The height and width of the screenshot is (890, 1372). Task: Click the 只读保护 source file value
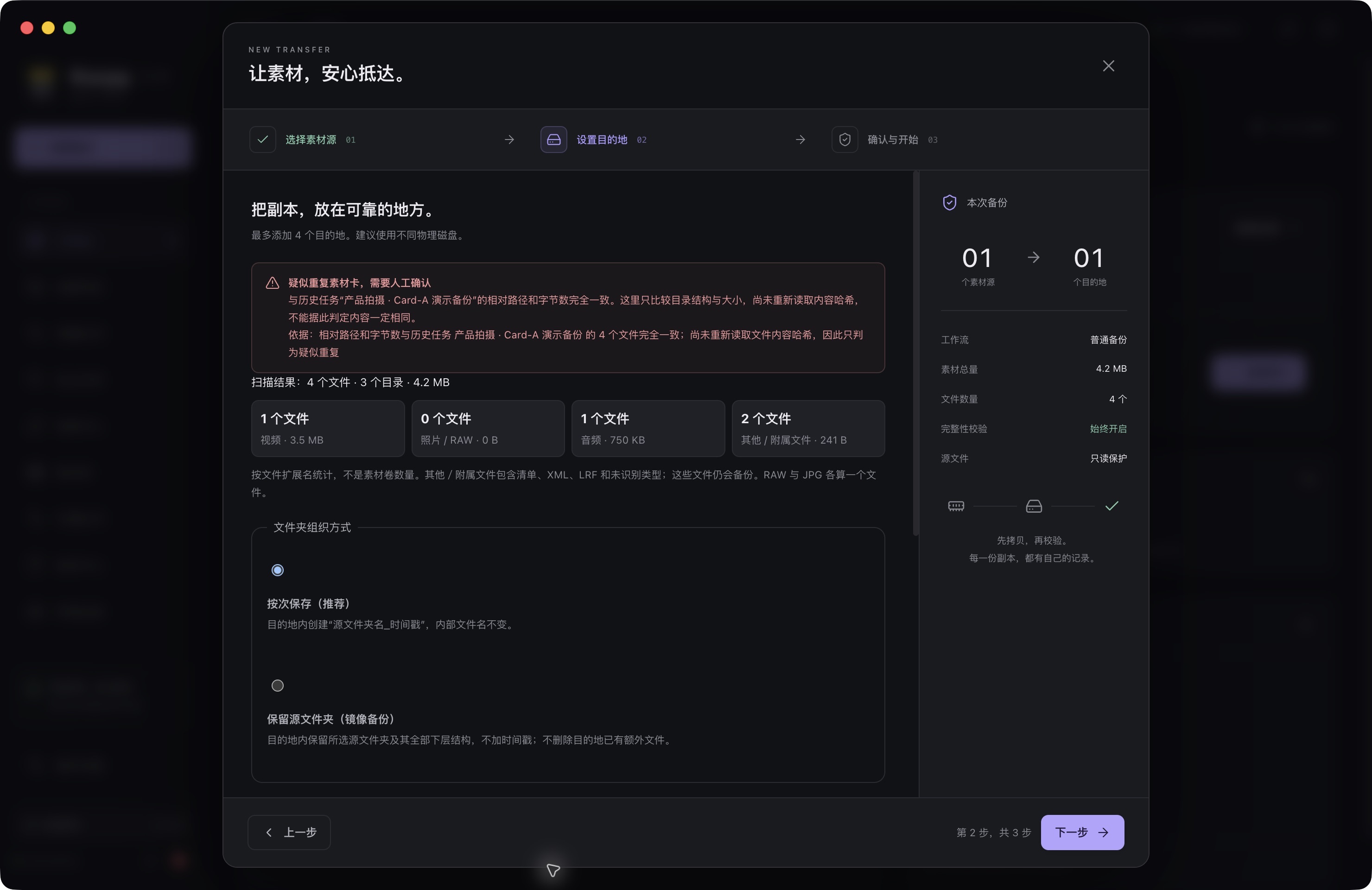(x=1108, y=458)
